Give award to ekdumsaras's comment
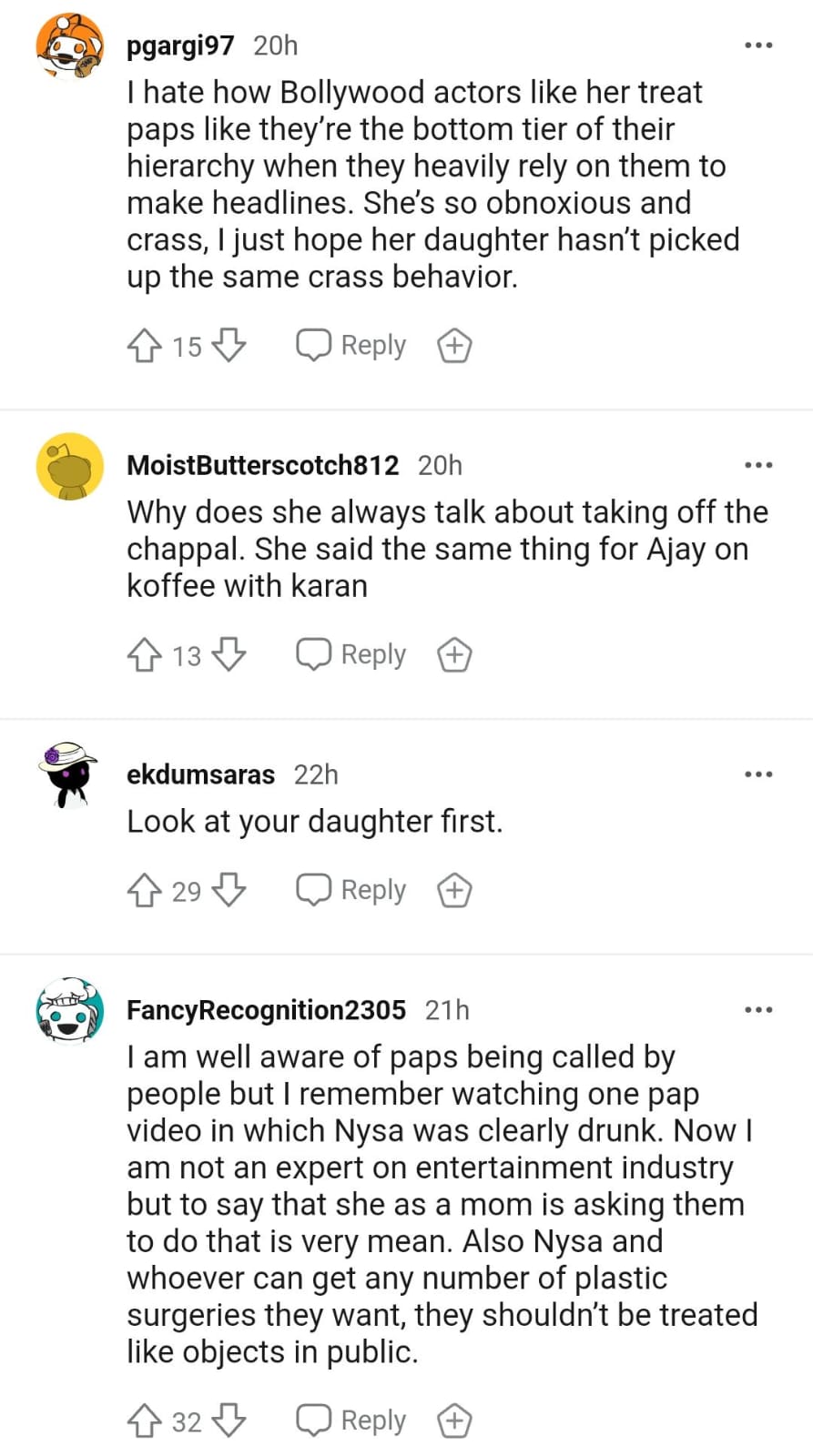This screenshot has width=813, height=1456. click(x=454, y=890)
